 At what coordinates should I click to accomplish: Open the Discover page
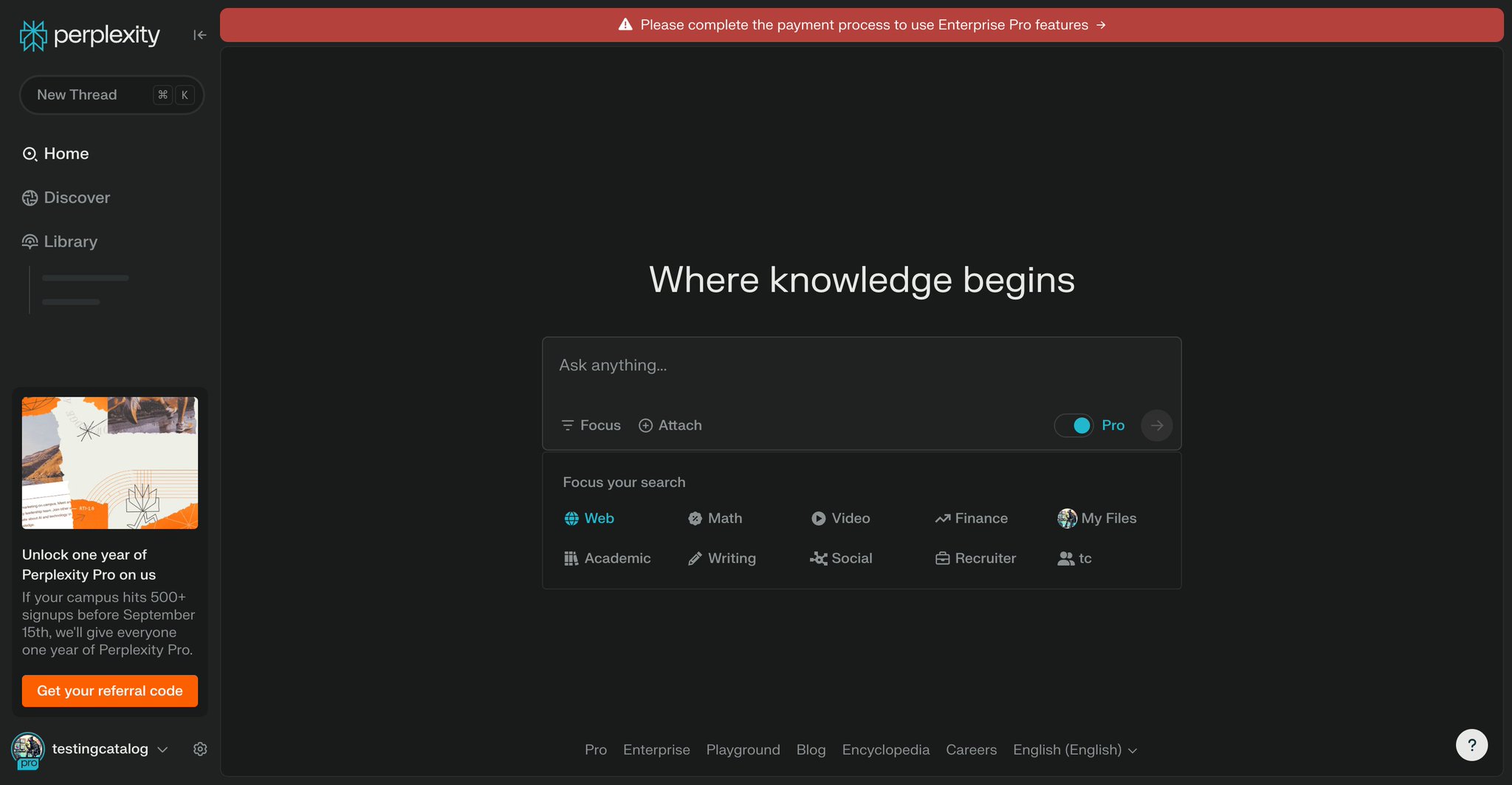(x=66, y=198)
